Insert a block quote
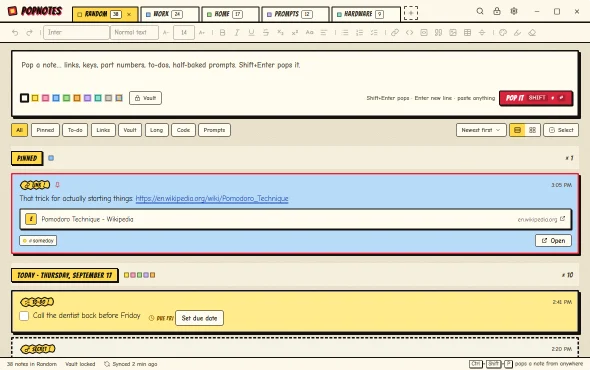The height and width of the screenshot is (370, 590). 438,33
